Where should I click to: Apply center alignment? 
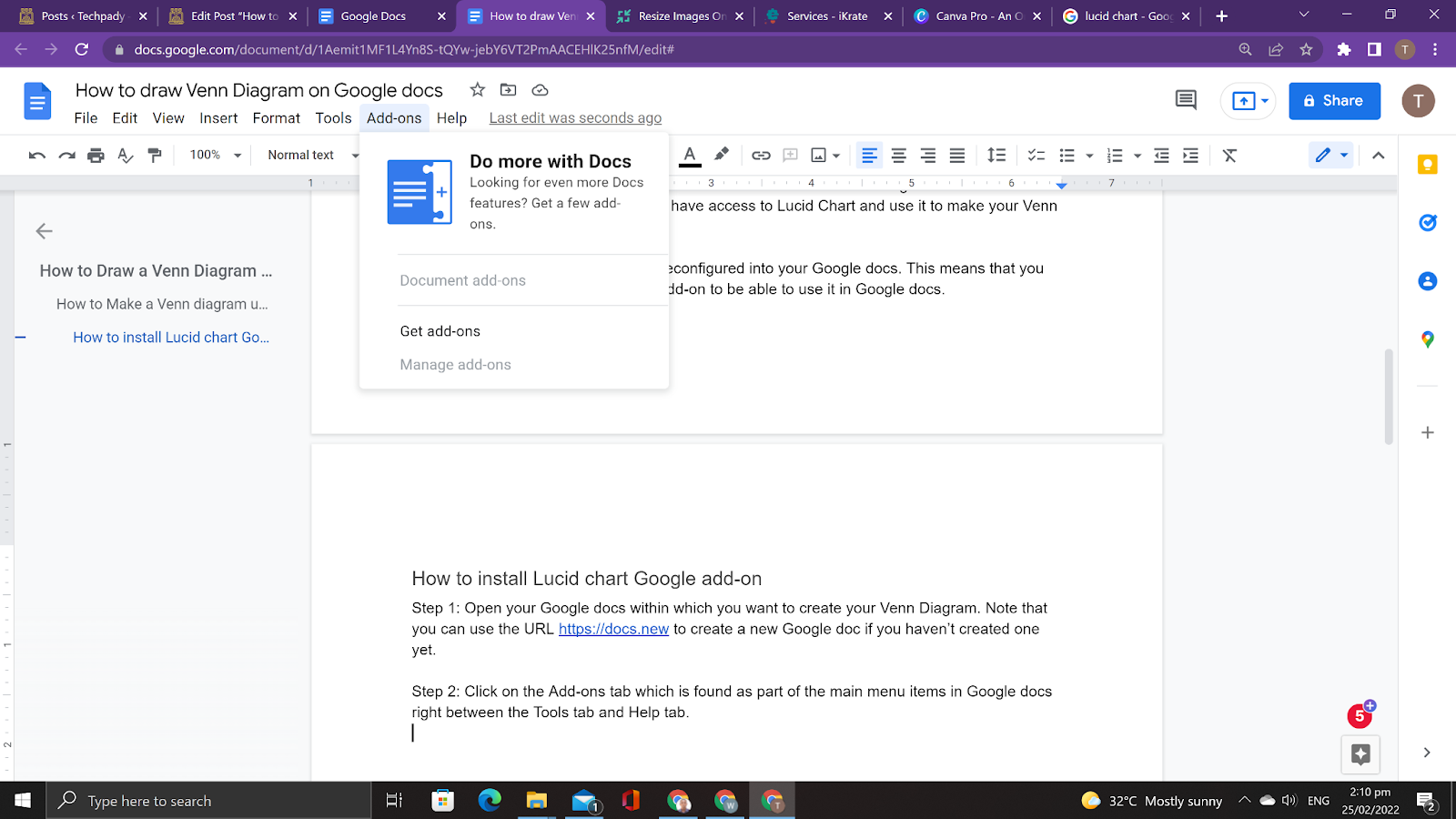click(899, 156)
